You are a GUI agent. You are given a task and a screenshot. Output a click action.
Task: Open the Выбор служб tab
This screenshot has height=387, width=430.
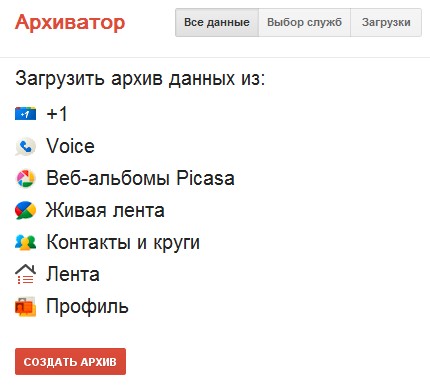point(304,22)
